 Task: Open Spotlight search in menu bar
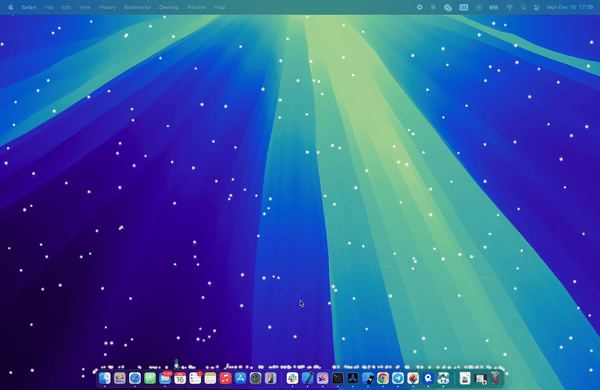pos(523,7)
